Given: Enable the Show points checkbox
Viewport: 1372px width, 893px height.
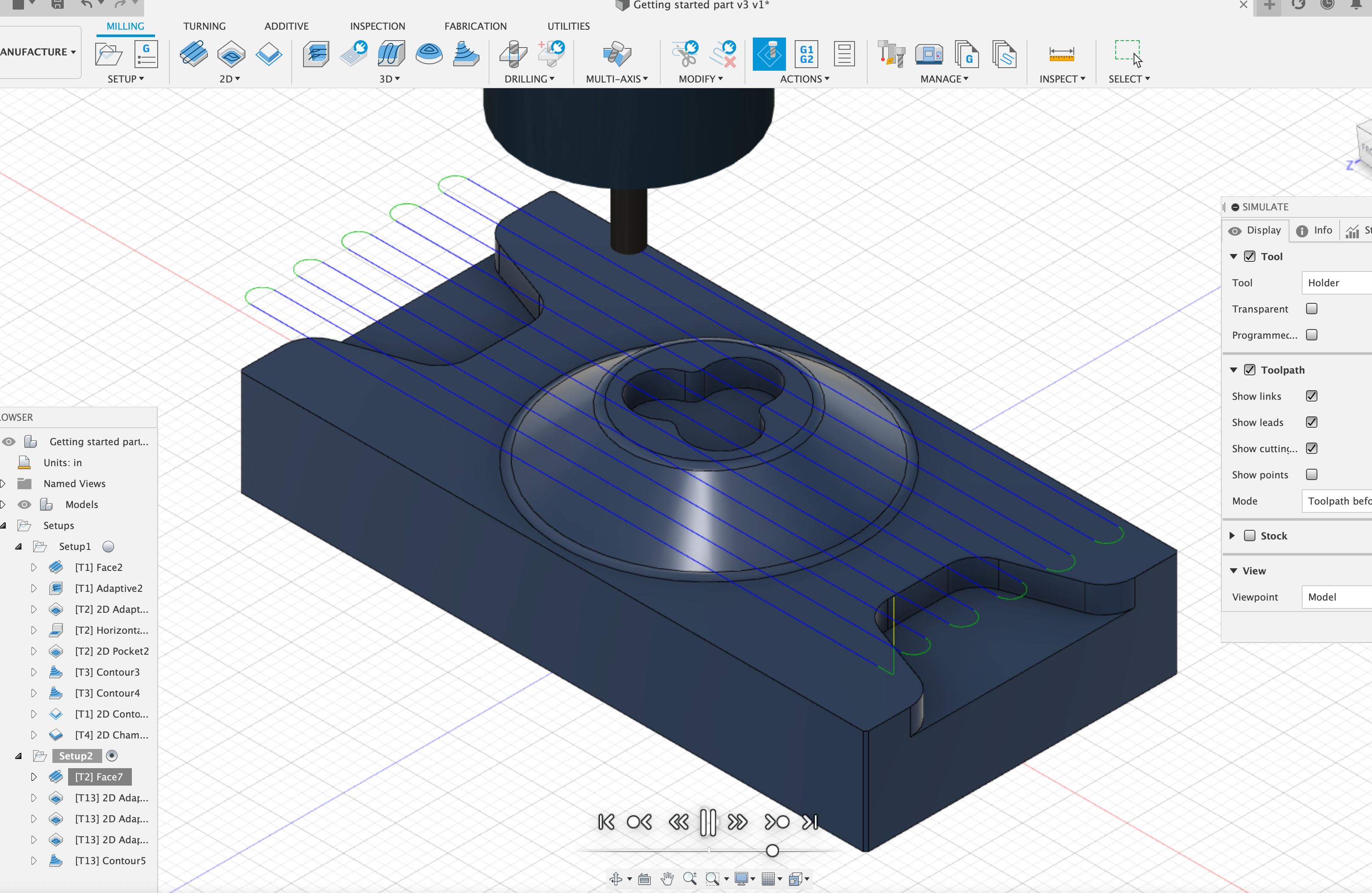Looking at the screenshot, I should 1311,475.
